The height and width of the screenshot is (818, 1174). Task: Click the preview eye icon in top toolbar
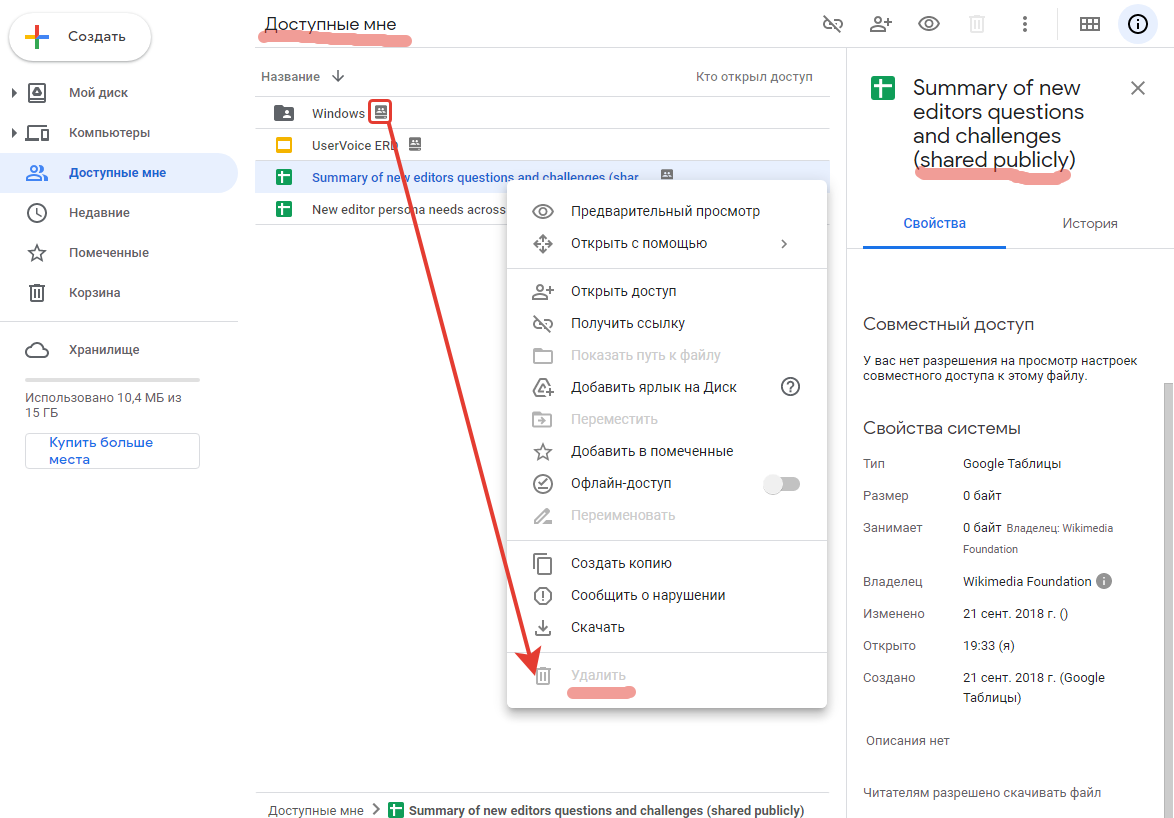click(x=928, y=24)
